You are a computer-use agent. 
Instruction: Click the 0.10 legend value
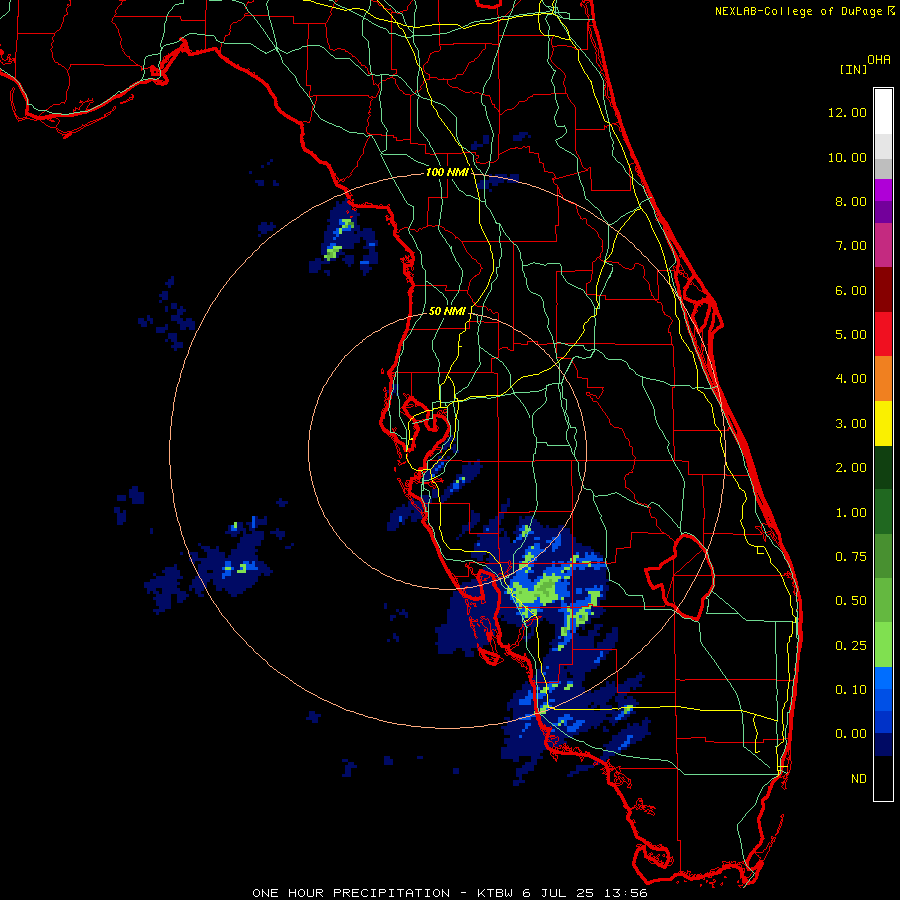851,690
